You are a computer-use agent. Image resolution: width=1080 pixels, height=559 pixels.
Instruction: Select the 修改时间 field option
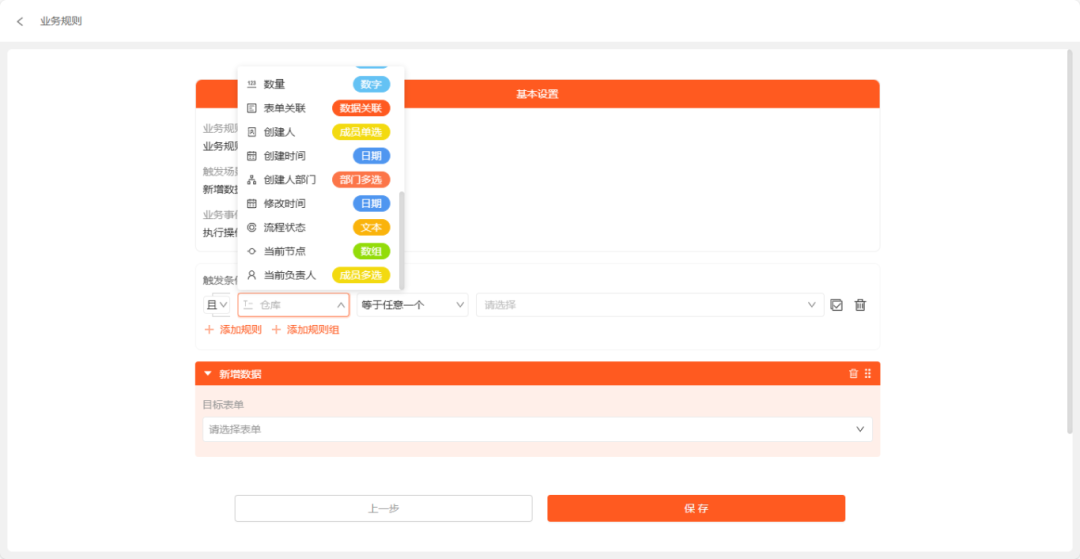[320, 203]
